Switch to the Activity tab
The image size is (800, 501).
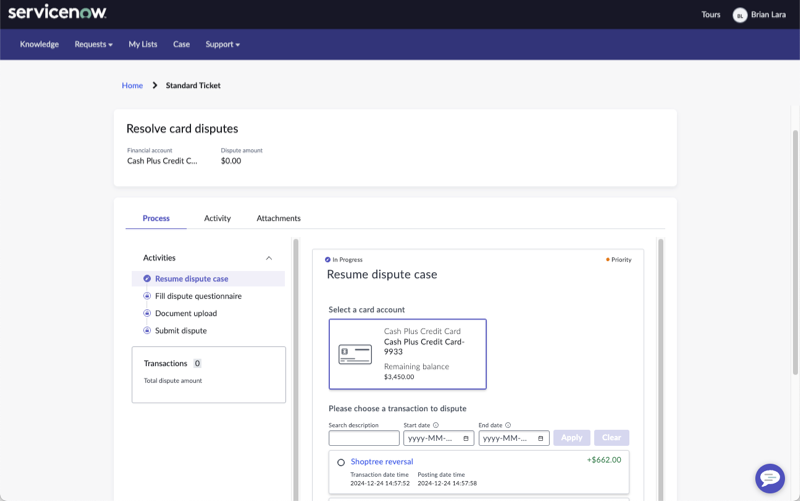point(217,218)
